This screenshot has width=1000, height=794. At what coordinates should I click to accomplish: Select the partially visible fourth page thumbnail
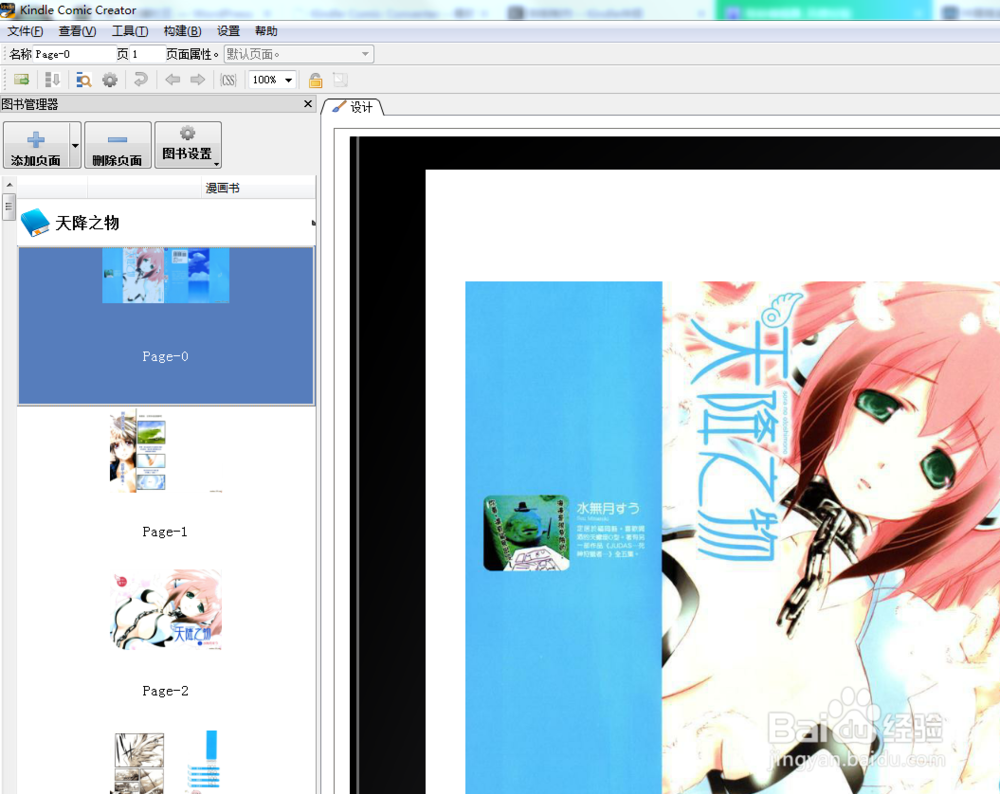166,761
